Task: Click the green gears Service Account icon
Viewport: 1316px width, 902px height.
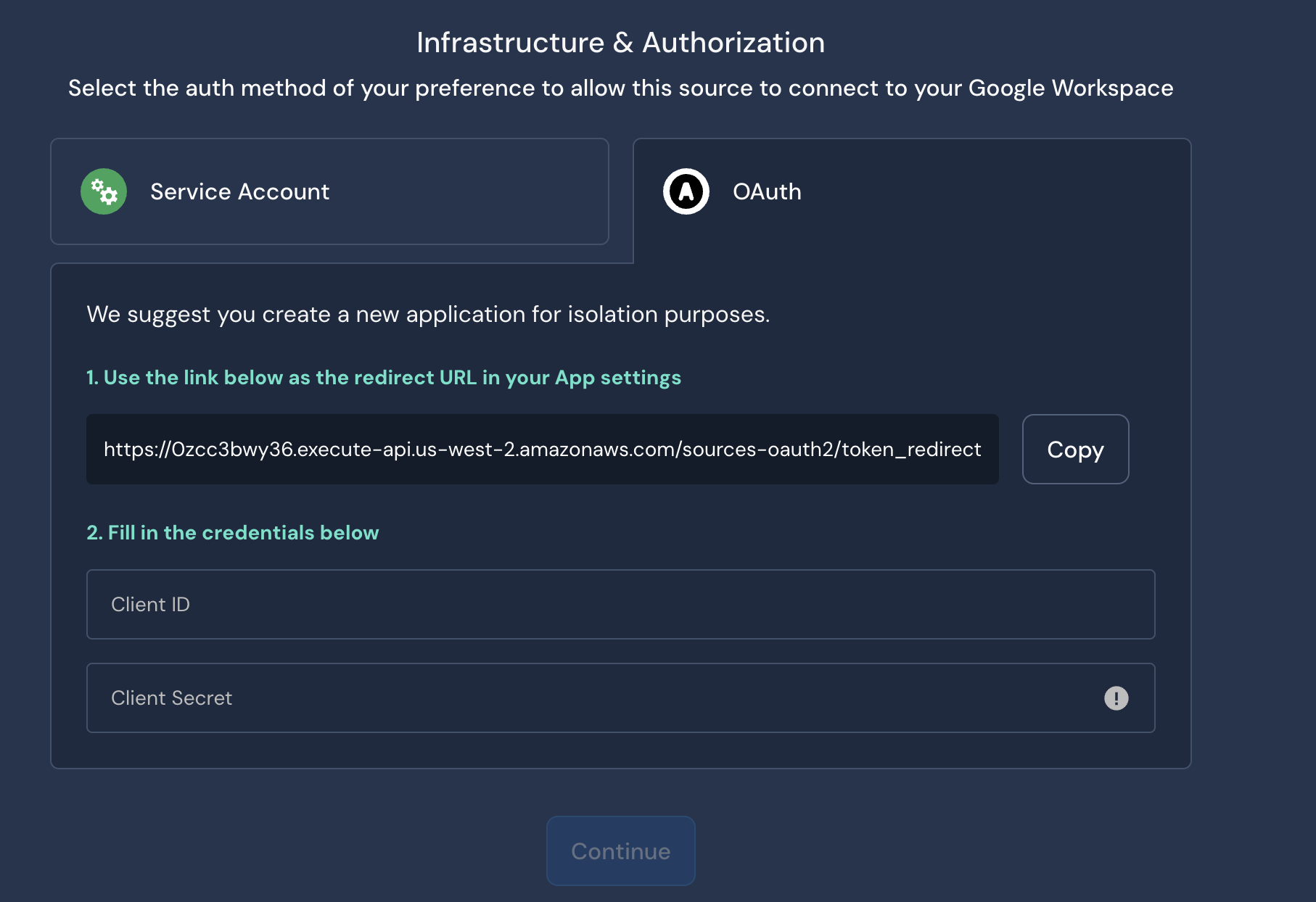Action: point(104,191)
